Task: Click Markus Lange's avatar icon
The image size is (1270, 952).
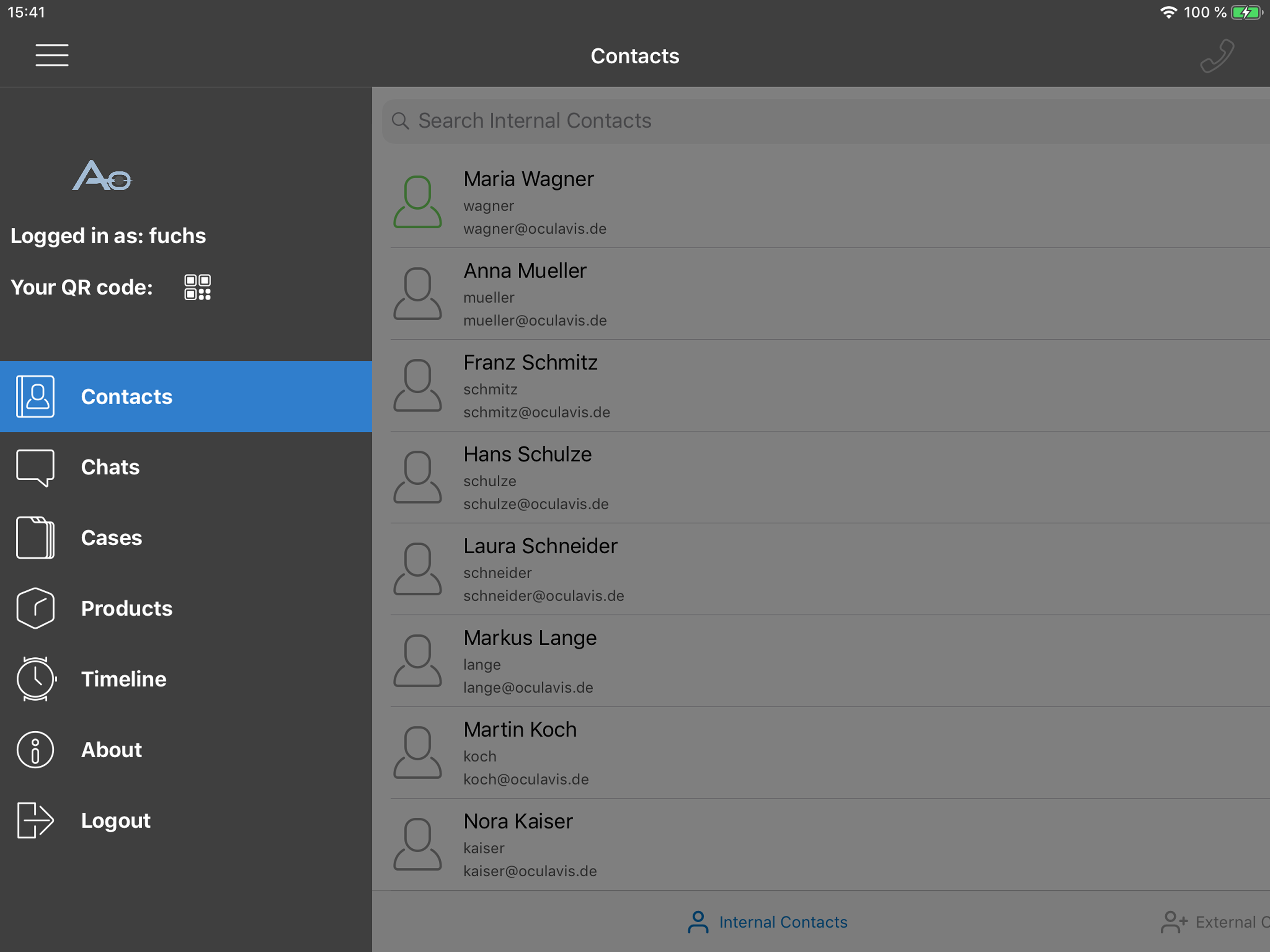Action: tap(417, 661)
